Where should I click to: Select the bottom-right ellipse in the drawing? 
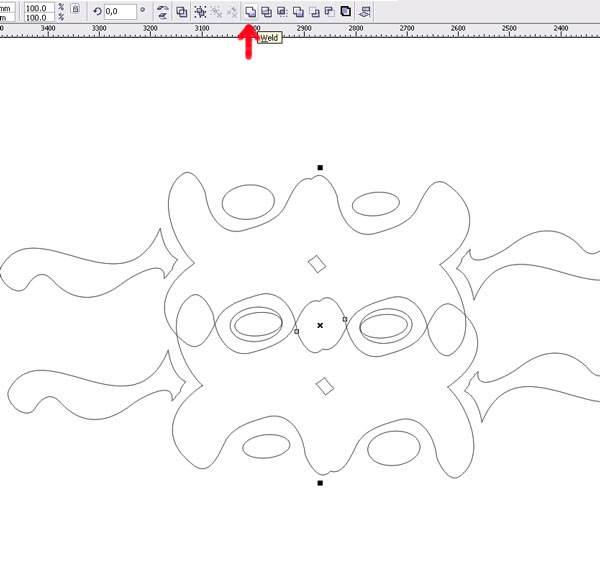click(394, 448)
